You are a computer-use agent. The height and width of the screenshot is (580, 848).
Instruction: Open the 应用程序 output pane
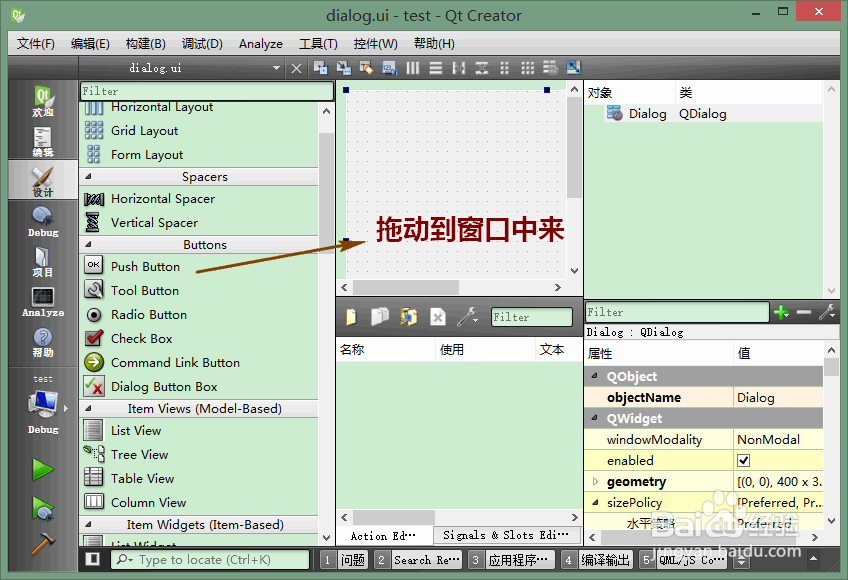tap(512, 560)
